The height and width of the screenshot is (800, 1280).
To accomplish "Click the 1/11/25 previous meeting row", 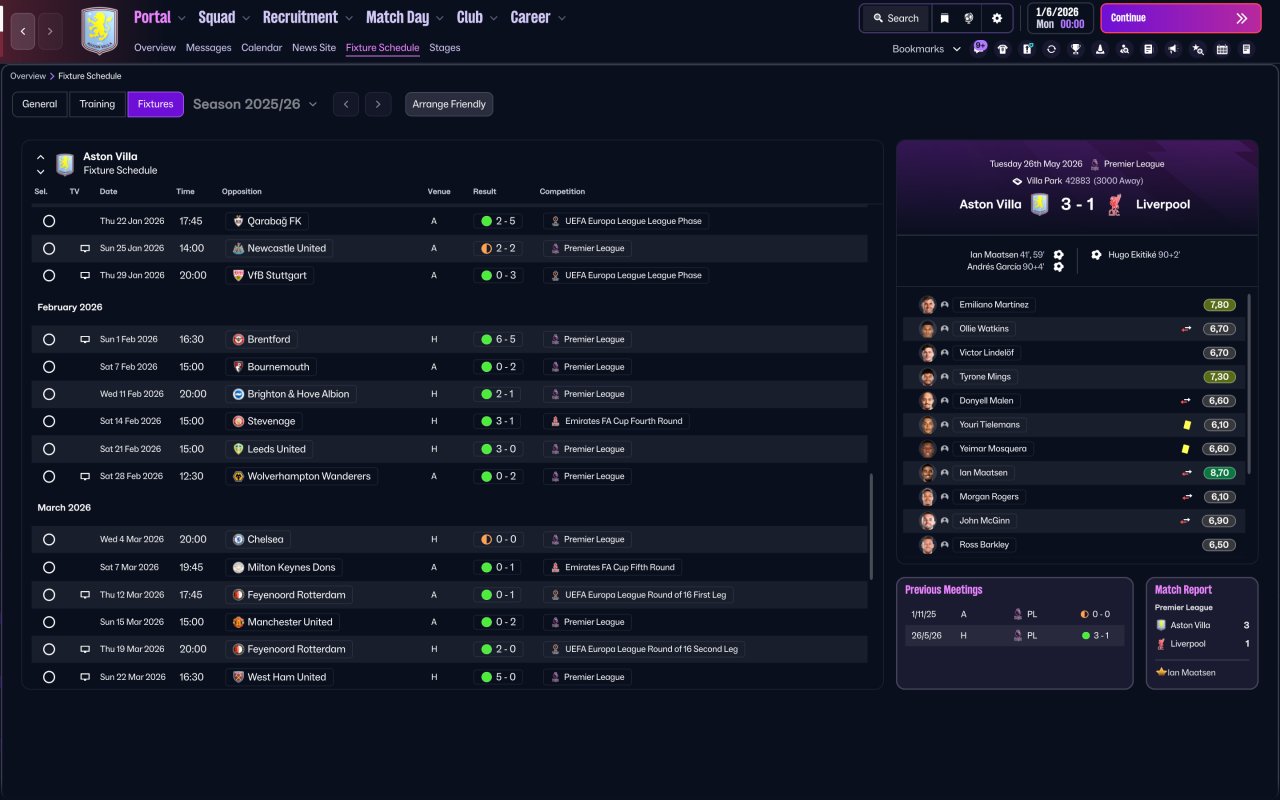I will coord(1014,615).
